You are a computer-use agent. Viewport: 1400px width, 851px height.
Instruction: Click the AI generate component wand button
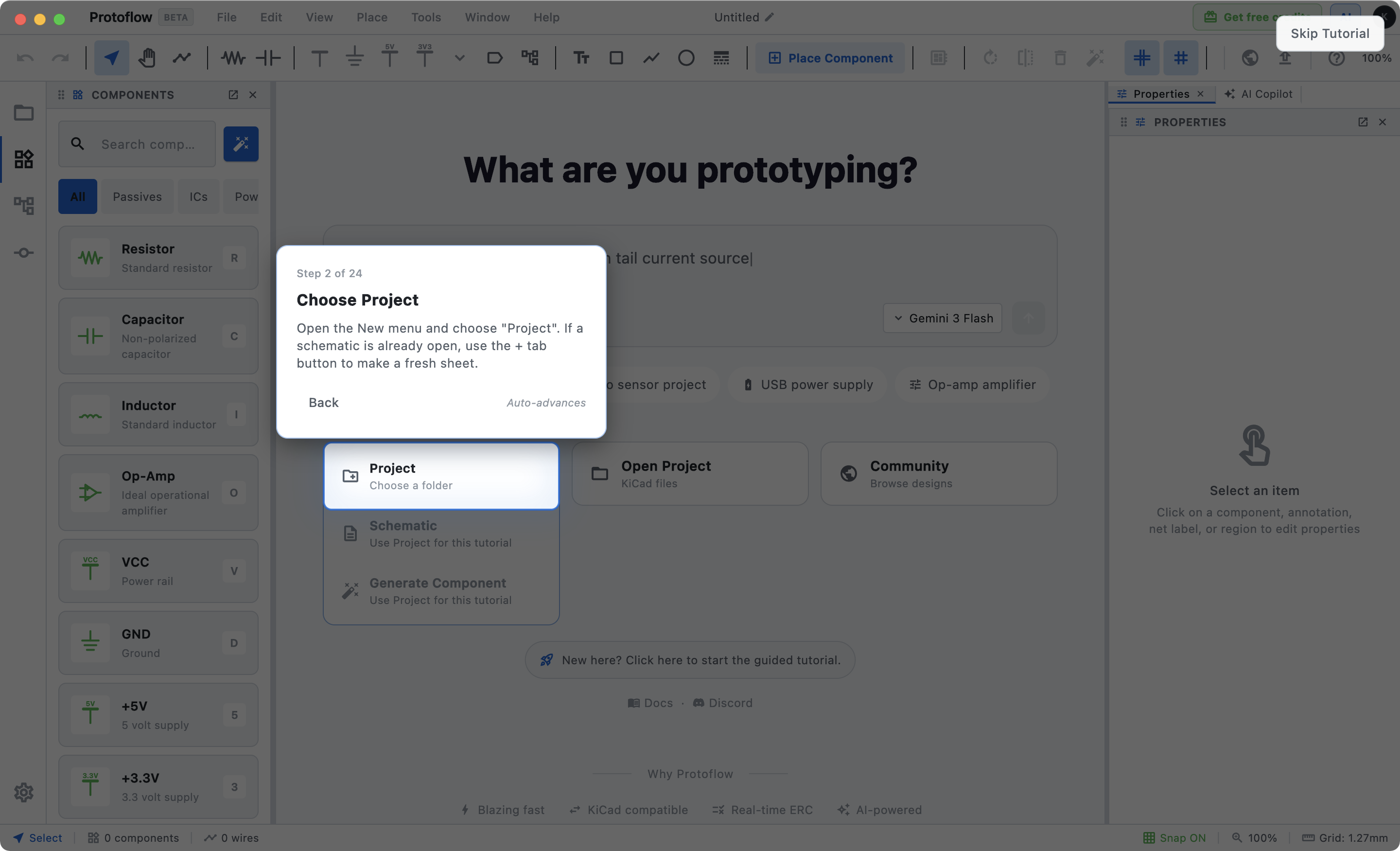click(241, 144)
